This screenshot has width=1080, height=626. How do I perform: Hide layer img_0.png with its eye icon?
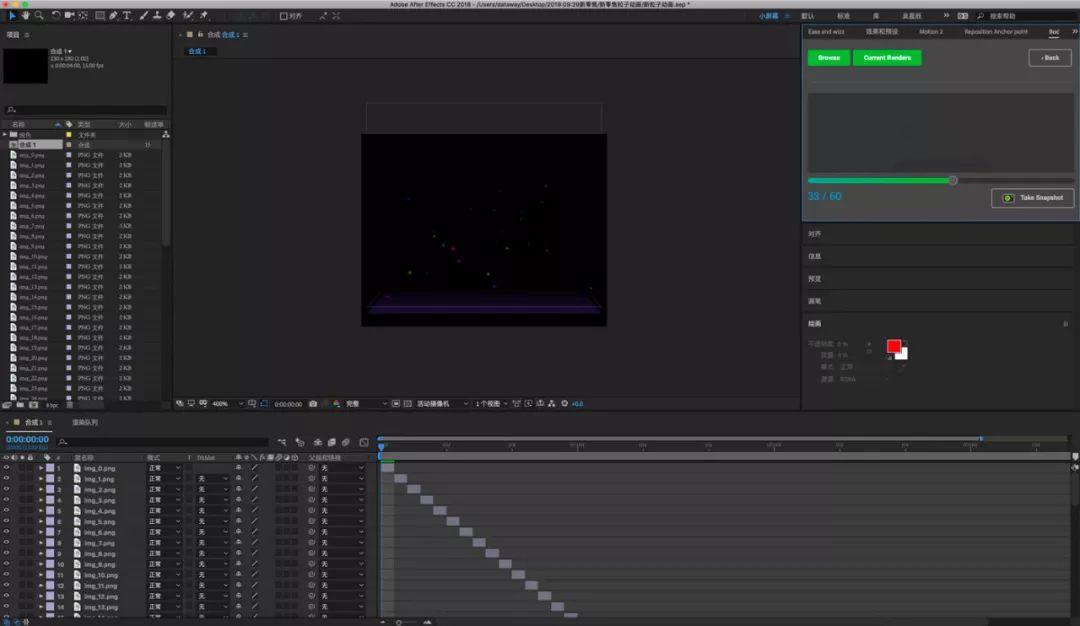tap(6, 468)
